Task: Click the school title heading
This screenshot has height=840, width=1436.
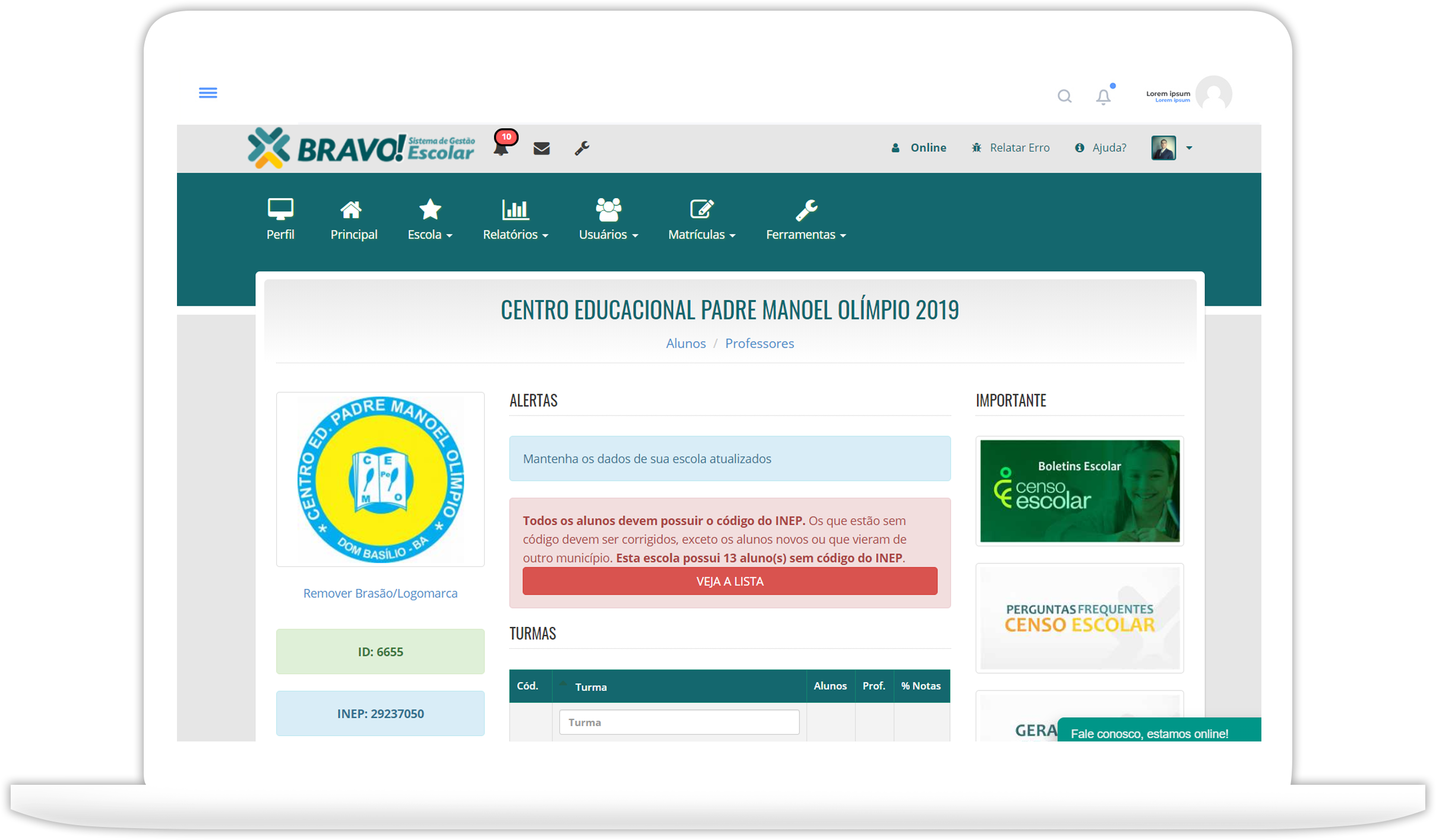Action: (x=730, y=310)
